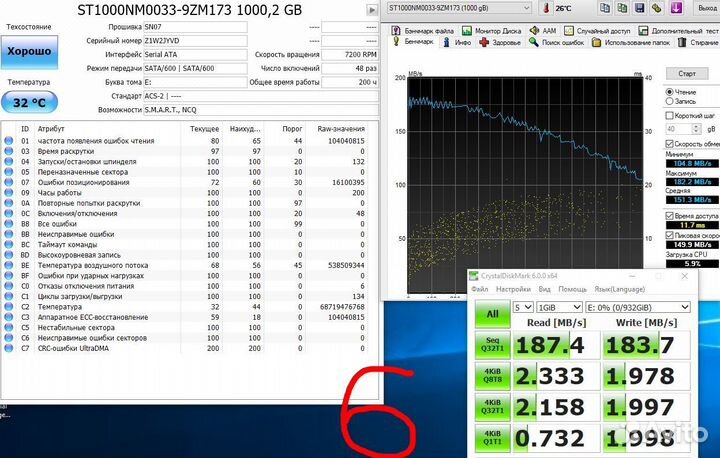Click the folder icon for Использование папок
This screenshot has height=458, width=720.
click(x=596, y=42)
